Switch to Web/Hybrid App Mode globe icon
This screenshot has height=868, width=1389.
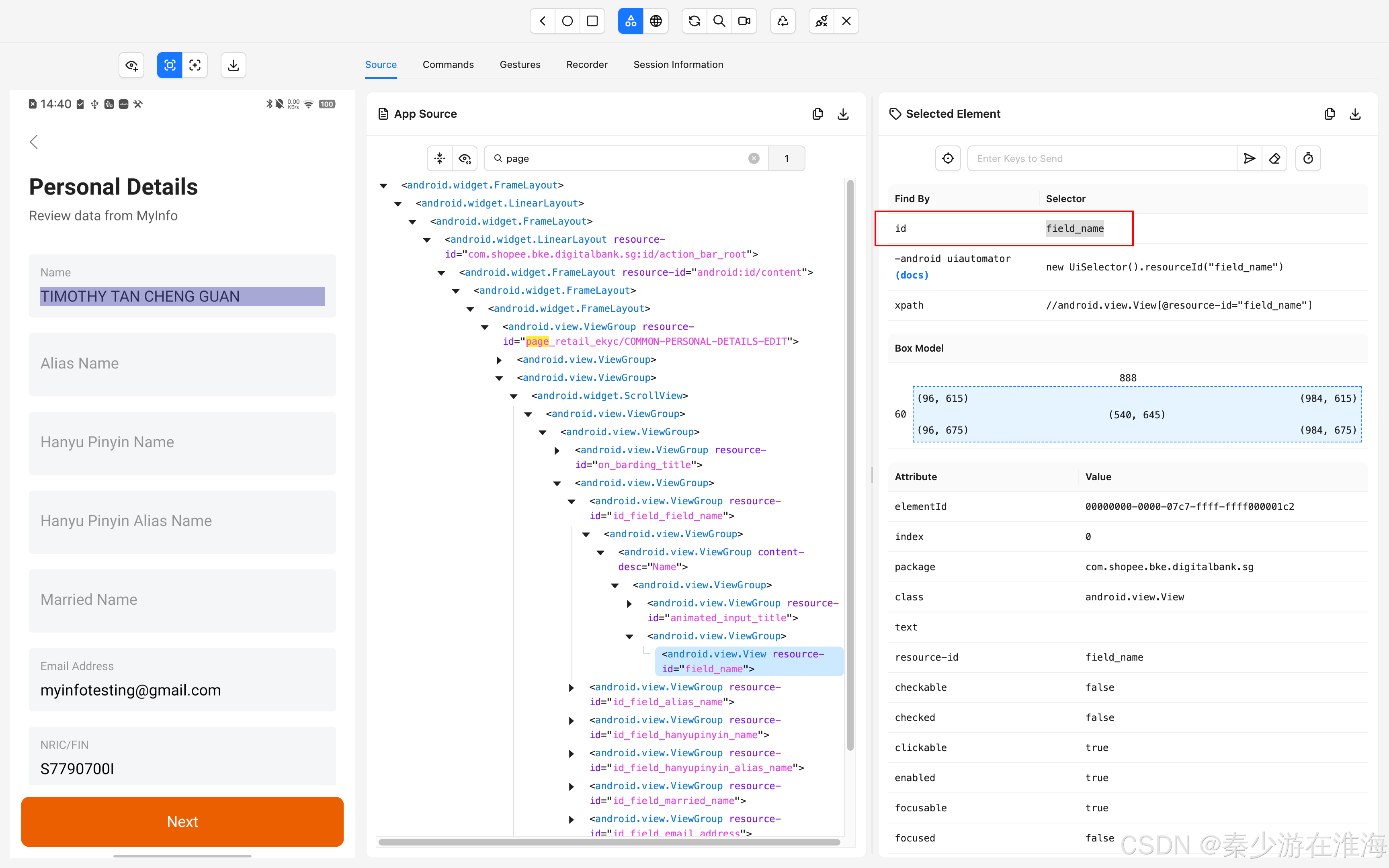point(656,21)
